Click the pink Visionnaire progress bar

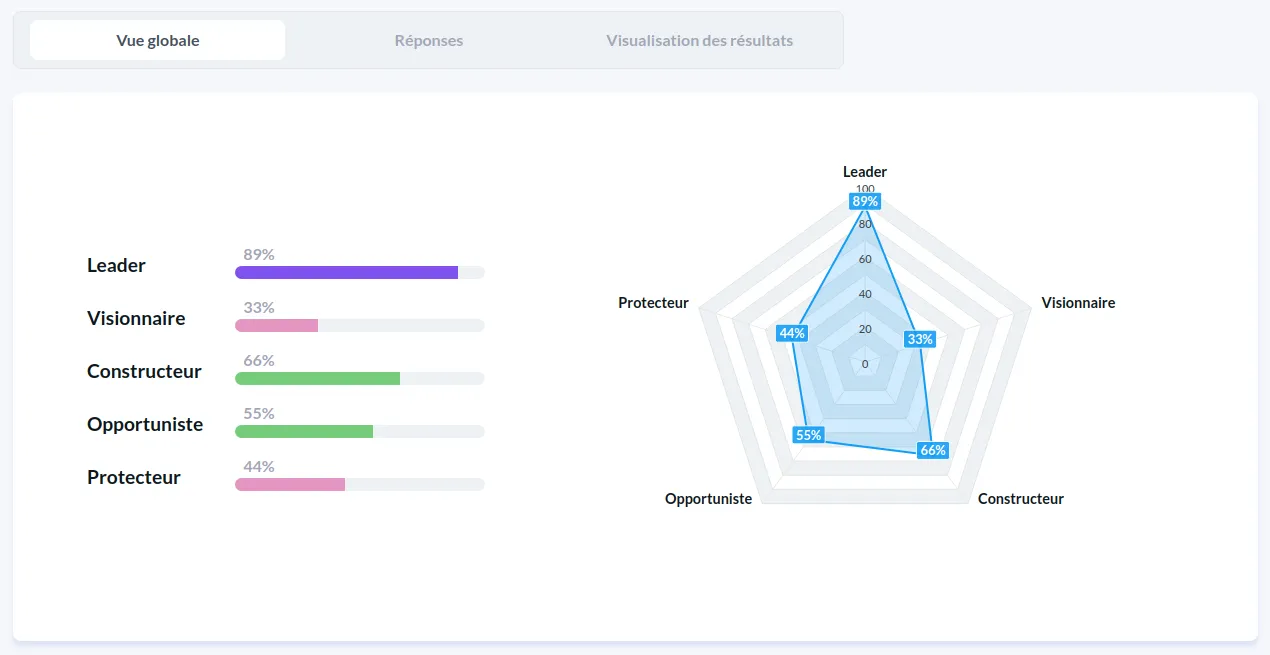click(276, 325)
